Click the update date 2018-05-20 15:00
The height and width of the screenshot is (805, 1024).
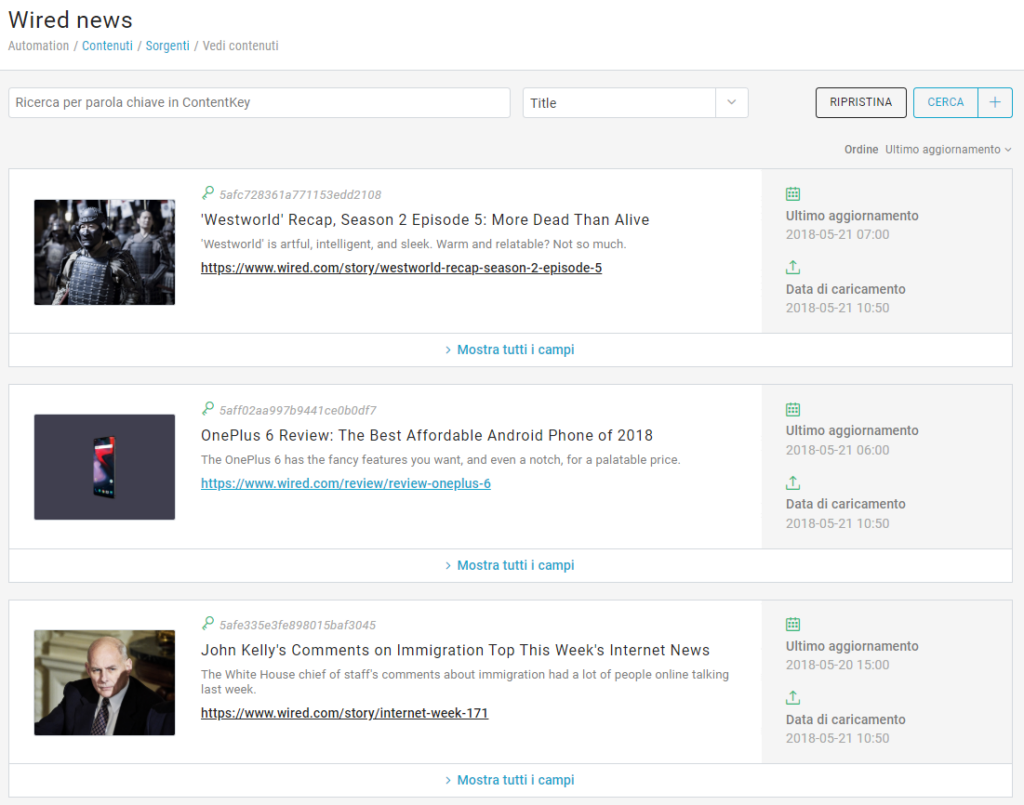[837, 665]
